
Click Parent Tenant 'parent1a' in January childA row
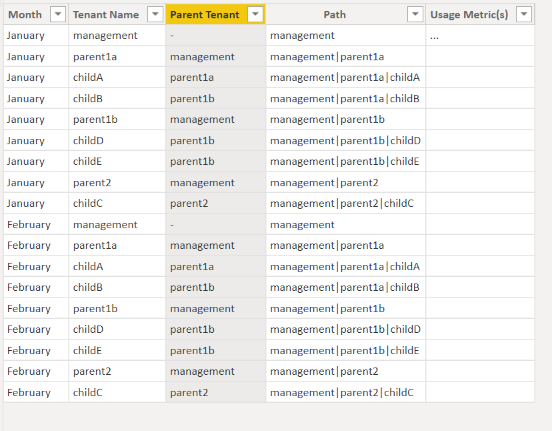192,77
